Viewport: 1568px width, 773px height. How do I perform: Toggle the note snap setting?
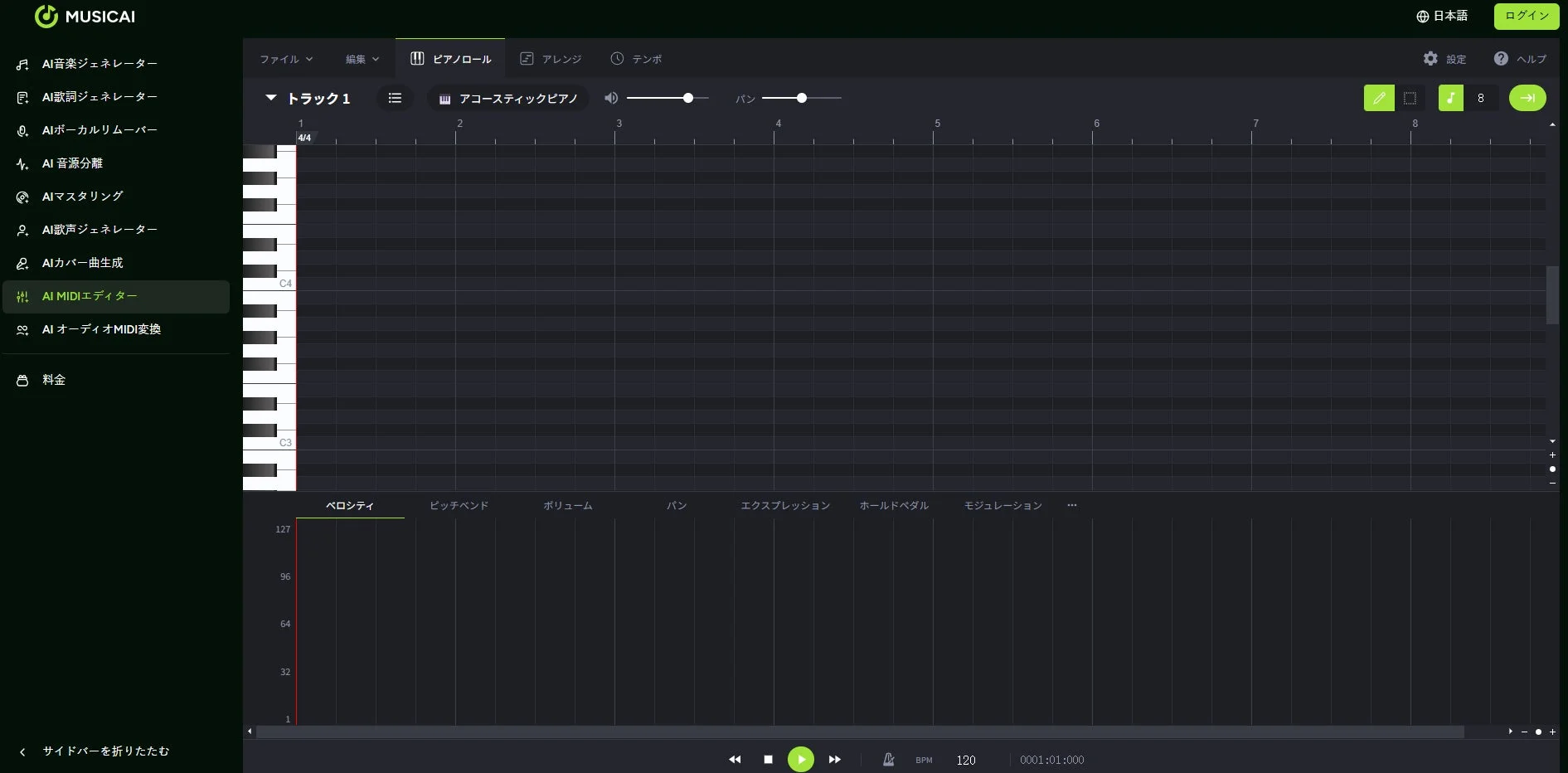tap(1450, 98)
